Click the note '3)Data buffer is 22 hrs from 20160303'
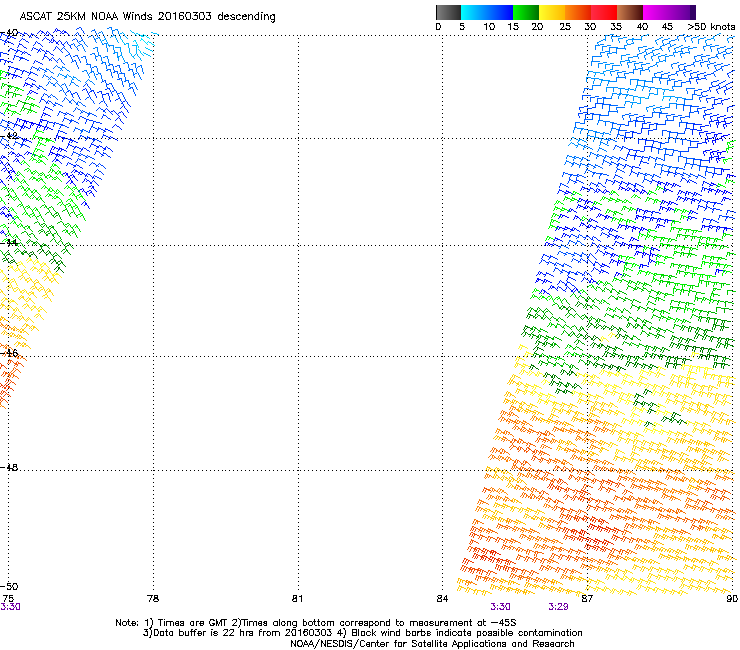740x650 pixels. tap(238, 633)
